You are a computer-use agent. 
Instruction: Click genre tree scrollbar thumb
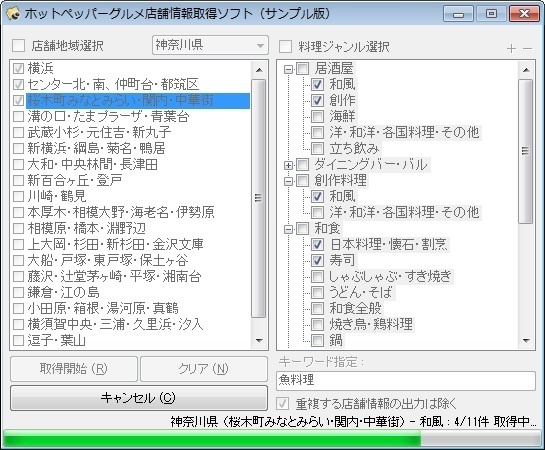(x=525, y=151)
